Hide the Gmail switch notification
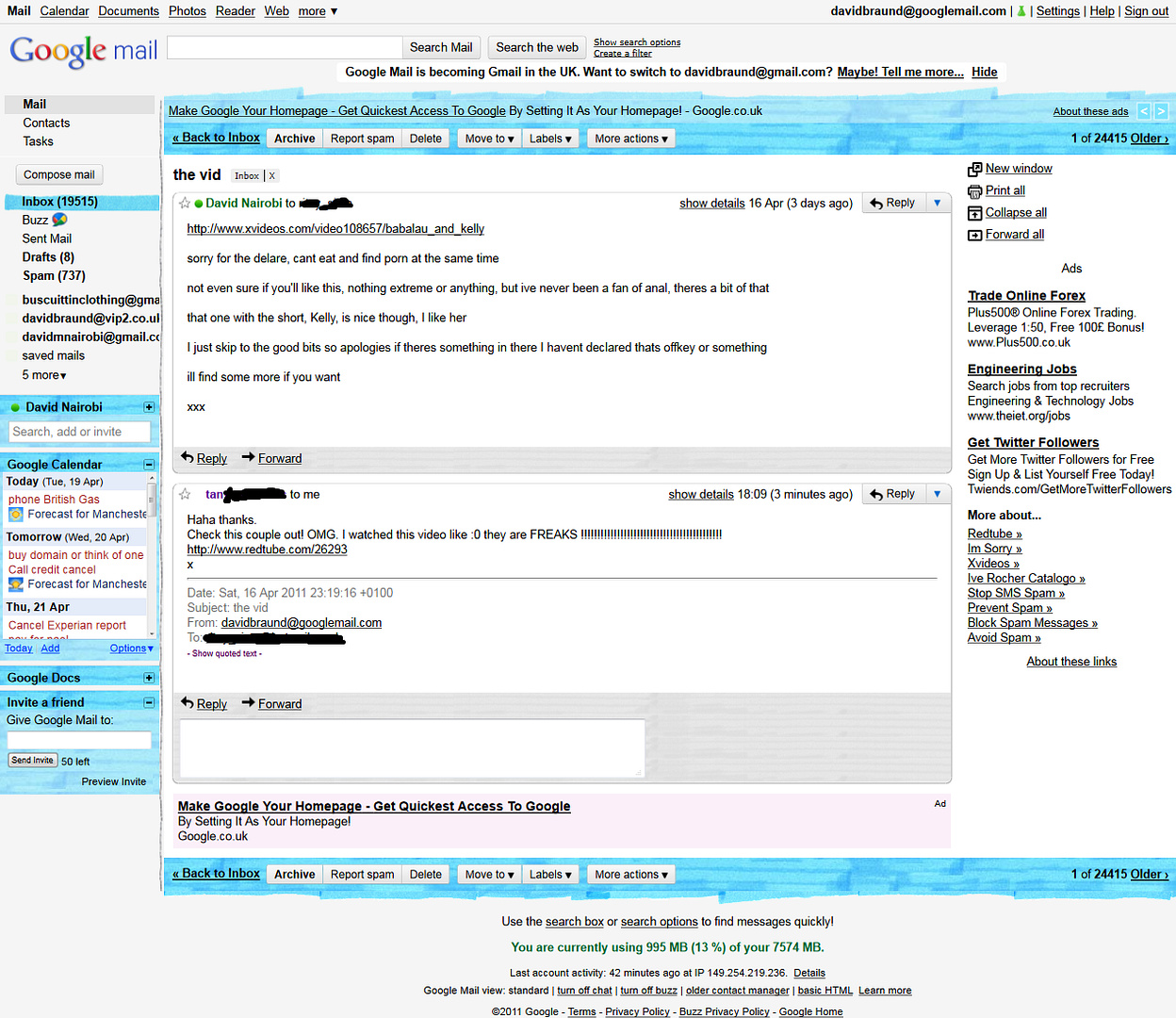 click(985, 72)
